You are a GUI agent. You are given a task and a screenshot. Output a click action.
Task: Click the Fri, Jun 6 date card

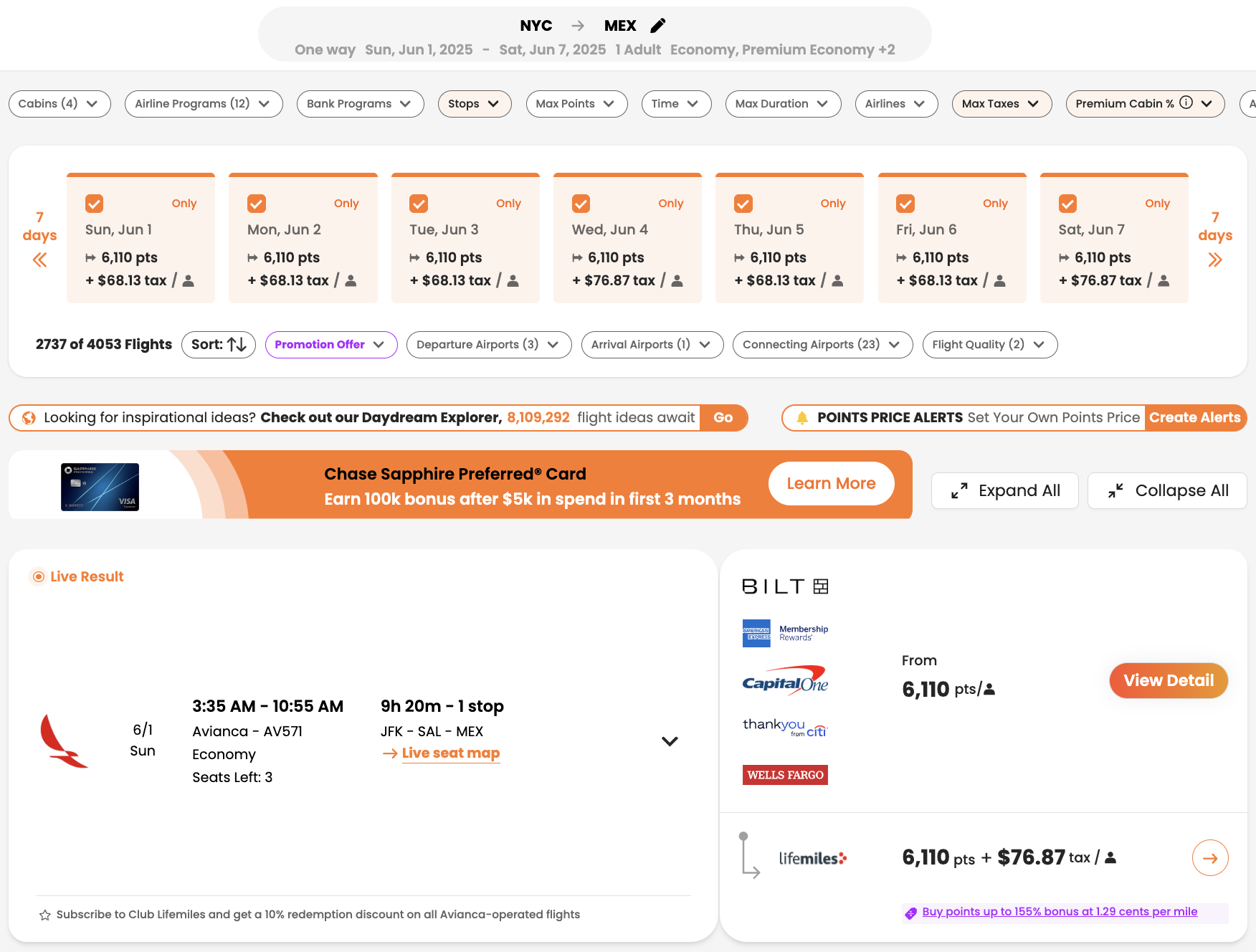point(952,238)
